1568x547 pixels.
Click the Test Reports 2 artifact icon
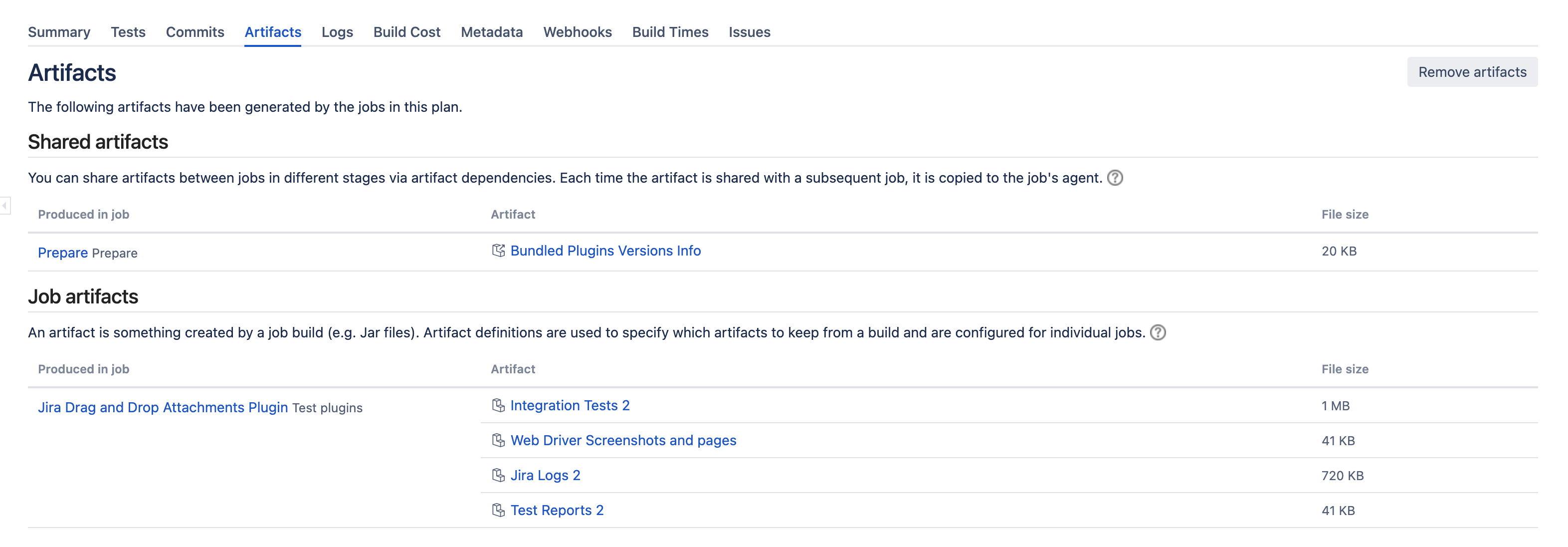pos(498,510)
